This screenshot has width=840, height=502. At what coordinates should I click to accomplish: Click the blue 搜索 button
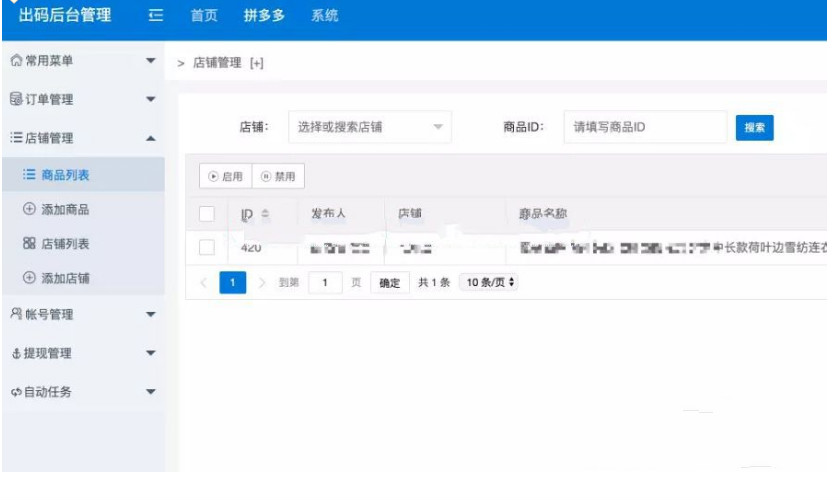(x=754, y=128)
